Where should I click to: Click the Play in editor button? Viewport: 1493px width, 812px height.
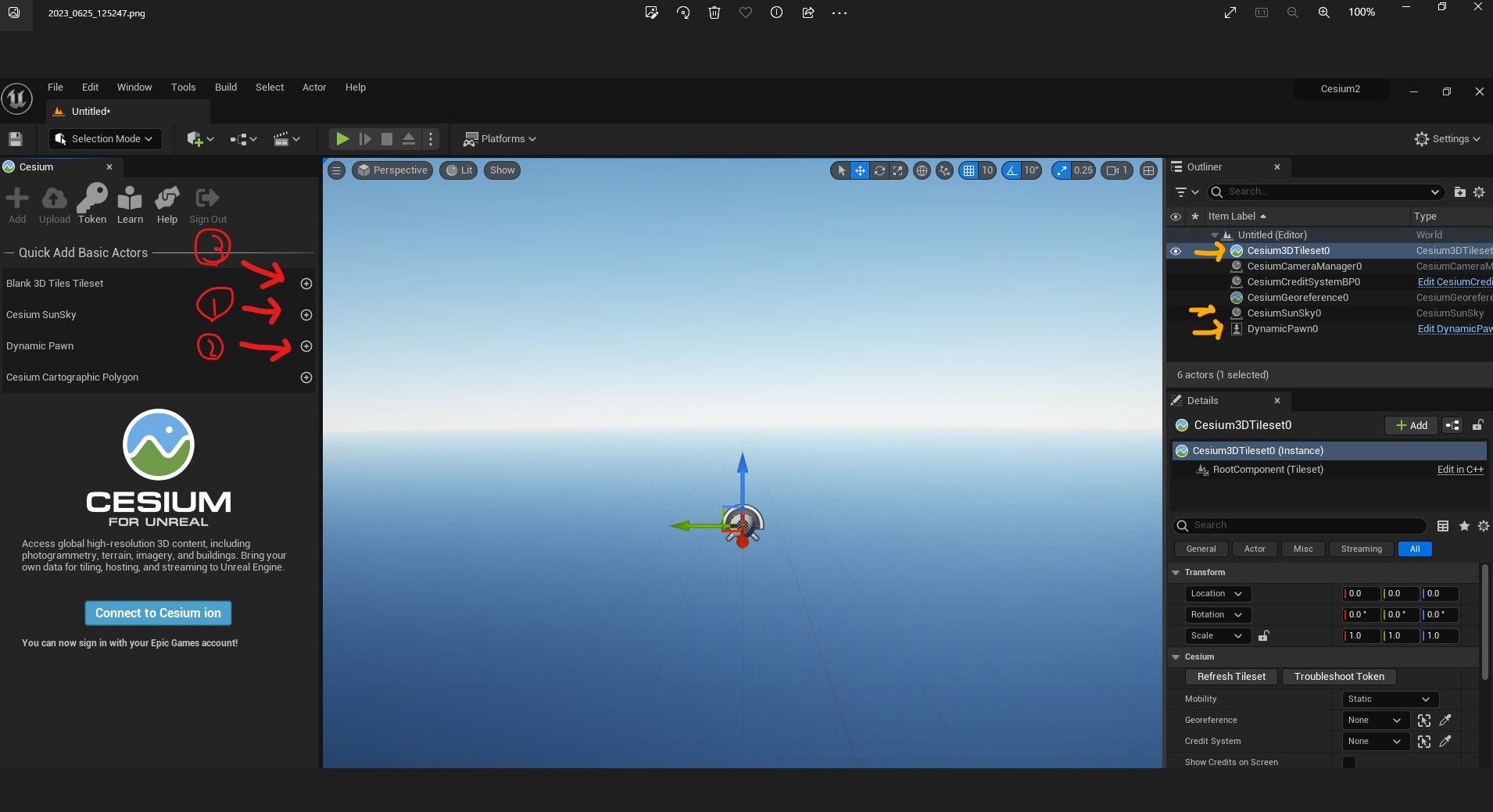[342, 139]
